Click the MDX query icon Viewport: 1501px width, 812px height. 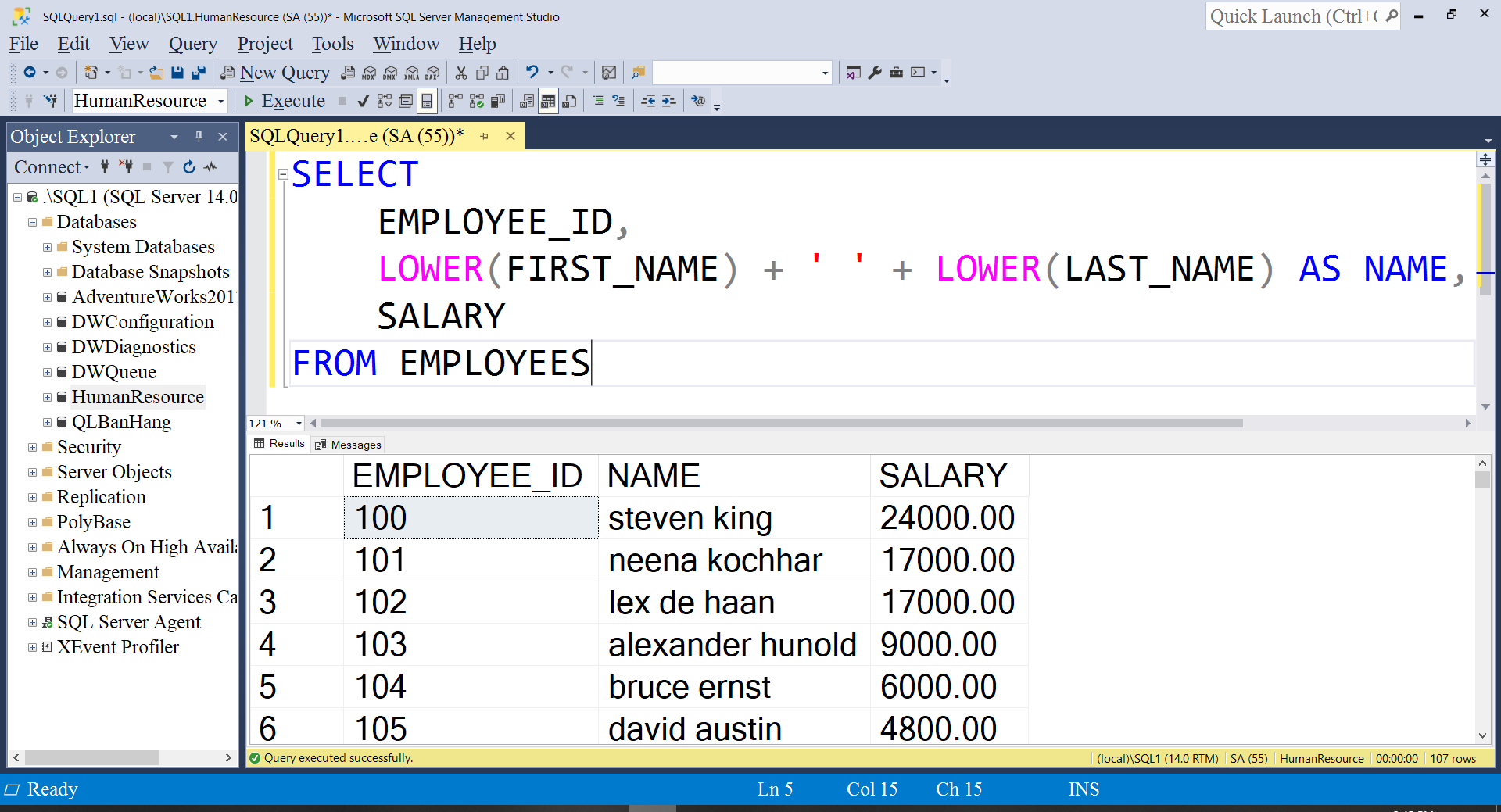[369, 73]
